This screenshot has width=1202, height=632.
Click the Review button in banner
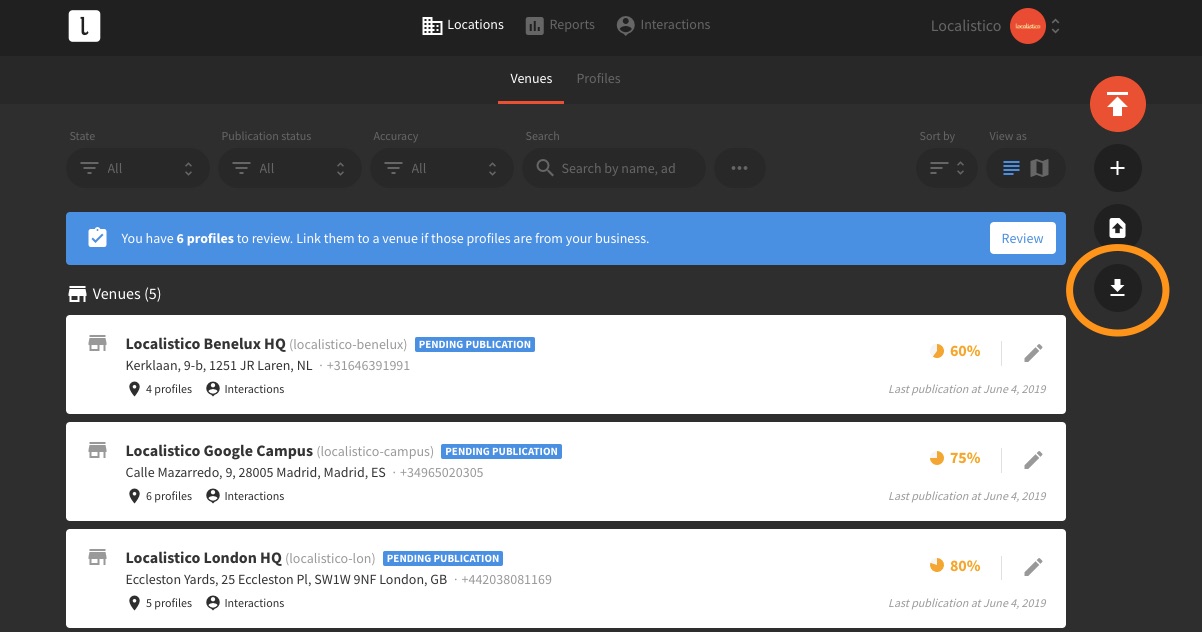click(1022, 238)
